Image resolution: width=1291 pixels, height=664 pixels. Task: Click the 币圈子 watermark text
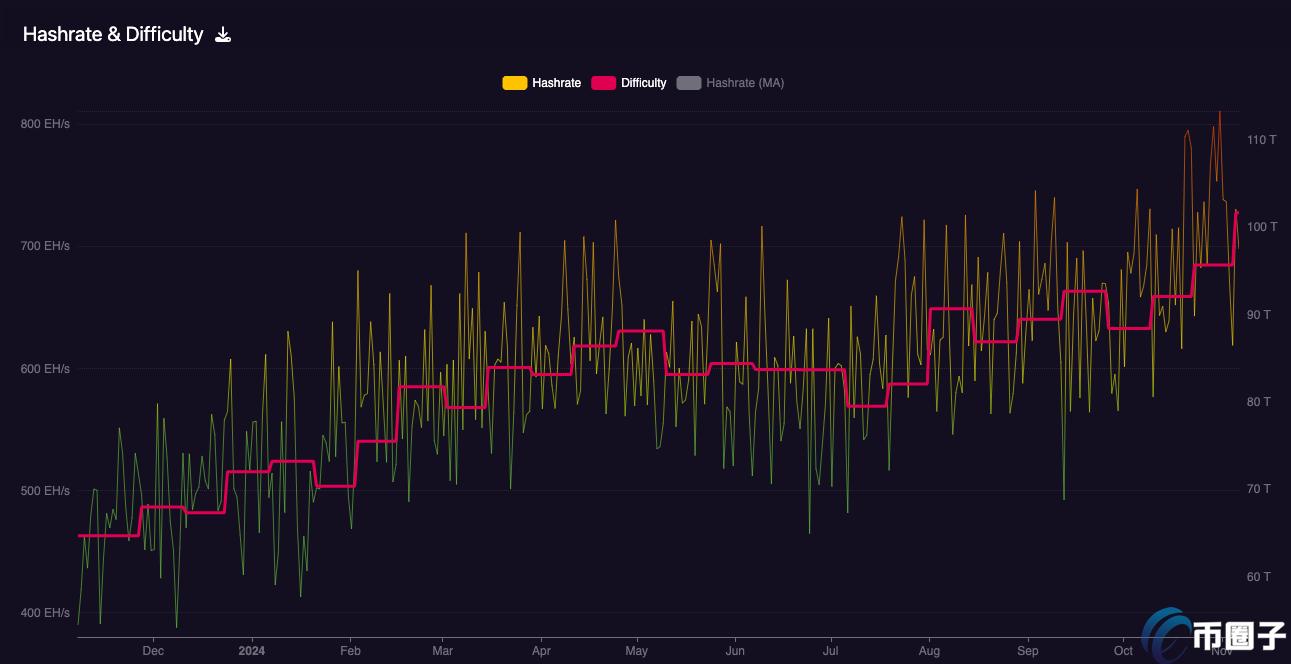1238,638
